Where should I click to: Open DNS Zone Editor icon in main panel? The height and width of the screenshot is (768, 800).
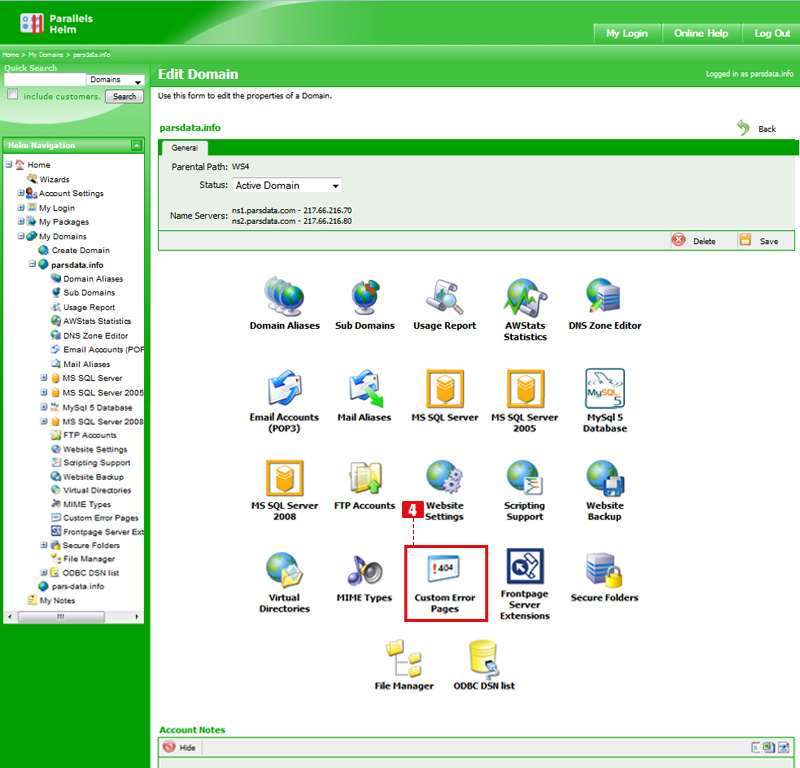coord(605,295)
